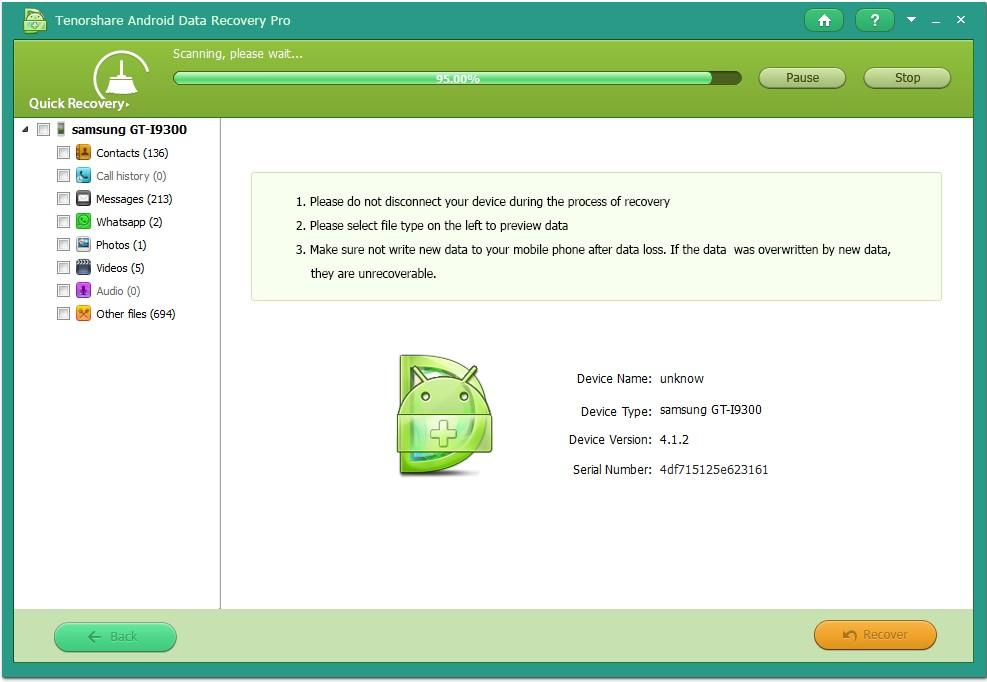Open the title bar dropdown arrow menu
The image size is (987, 682).
911,20
